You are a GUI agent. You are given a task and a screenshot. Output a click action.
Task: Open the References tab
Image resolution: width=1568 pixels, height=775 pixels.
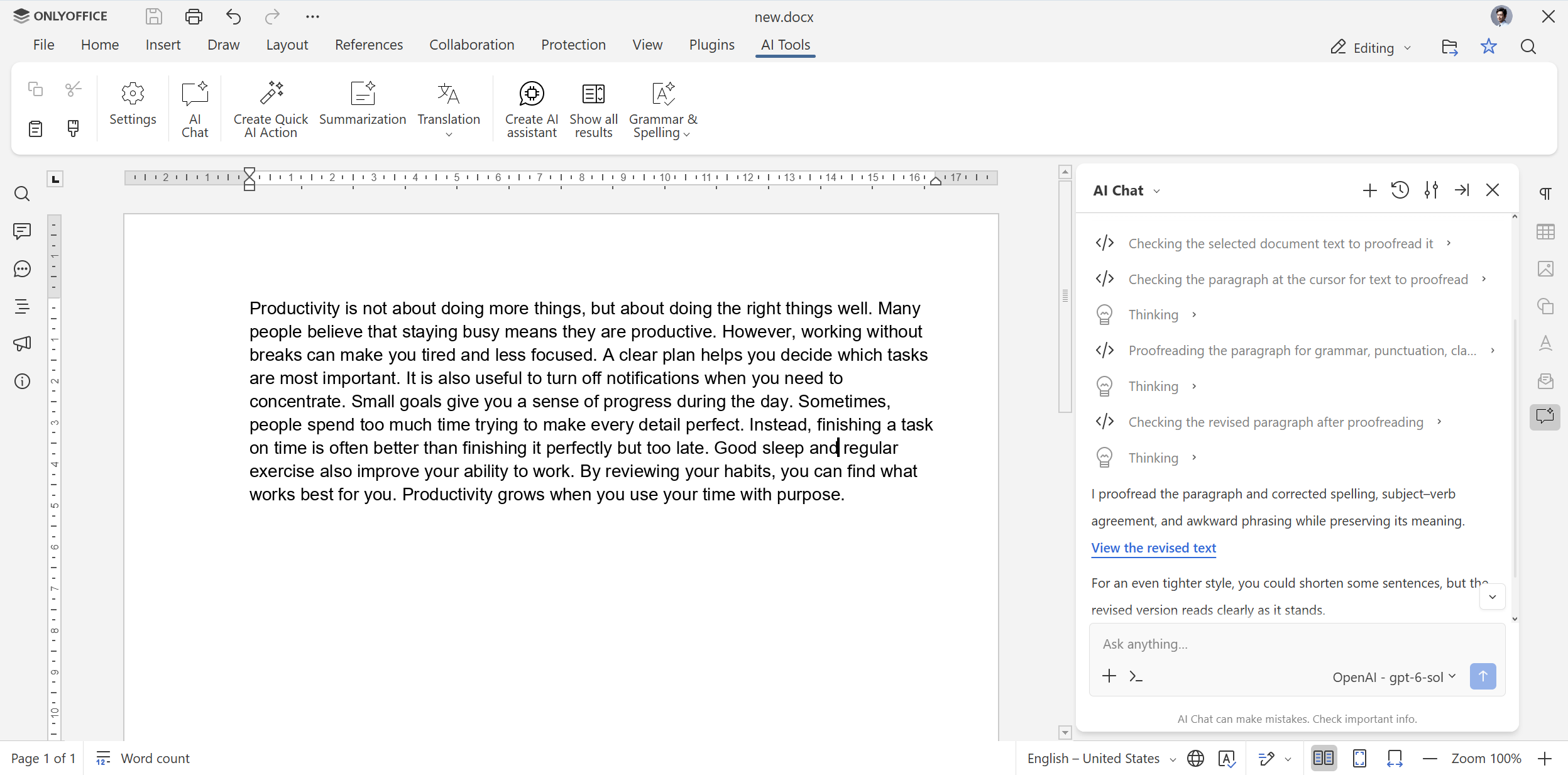point(368,45)
